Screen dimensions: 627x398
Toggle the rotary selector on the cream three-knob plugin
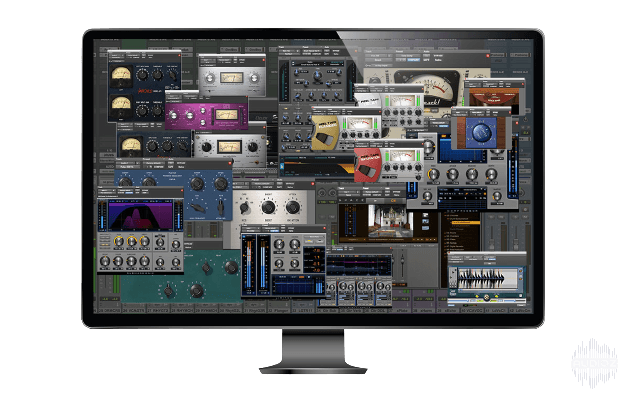pyautogui.click(x=244, y=208)
